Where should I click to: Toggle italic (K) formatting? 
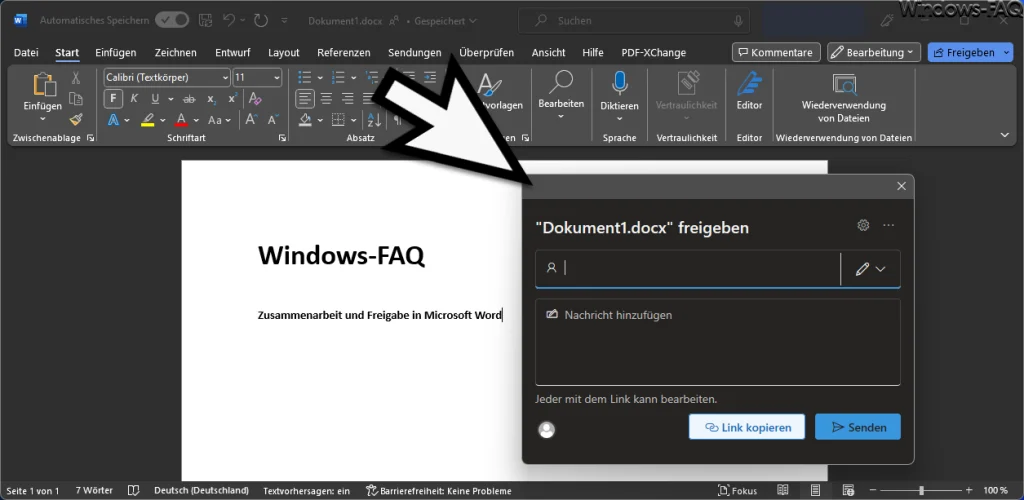(x=134, y=99)
